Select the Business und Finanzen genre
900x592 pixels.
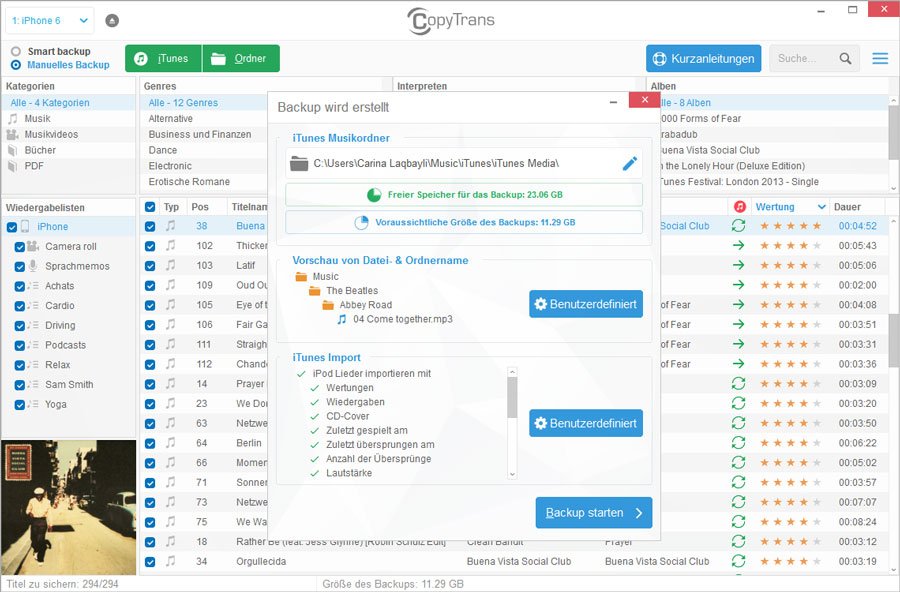click(200, 134)
